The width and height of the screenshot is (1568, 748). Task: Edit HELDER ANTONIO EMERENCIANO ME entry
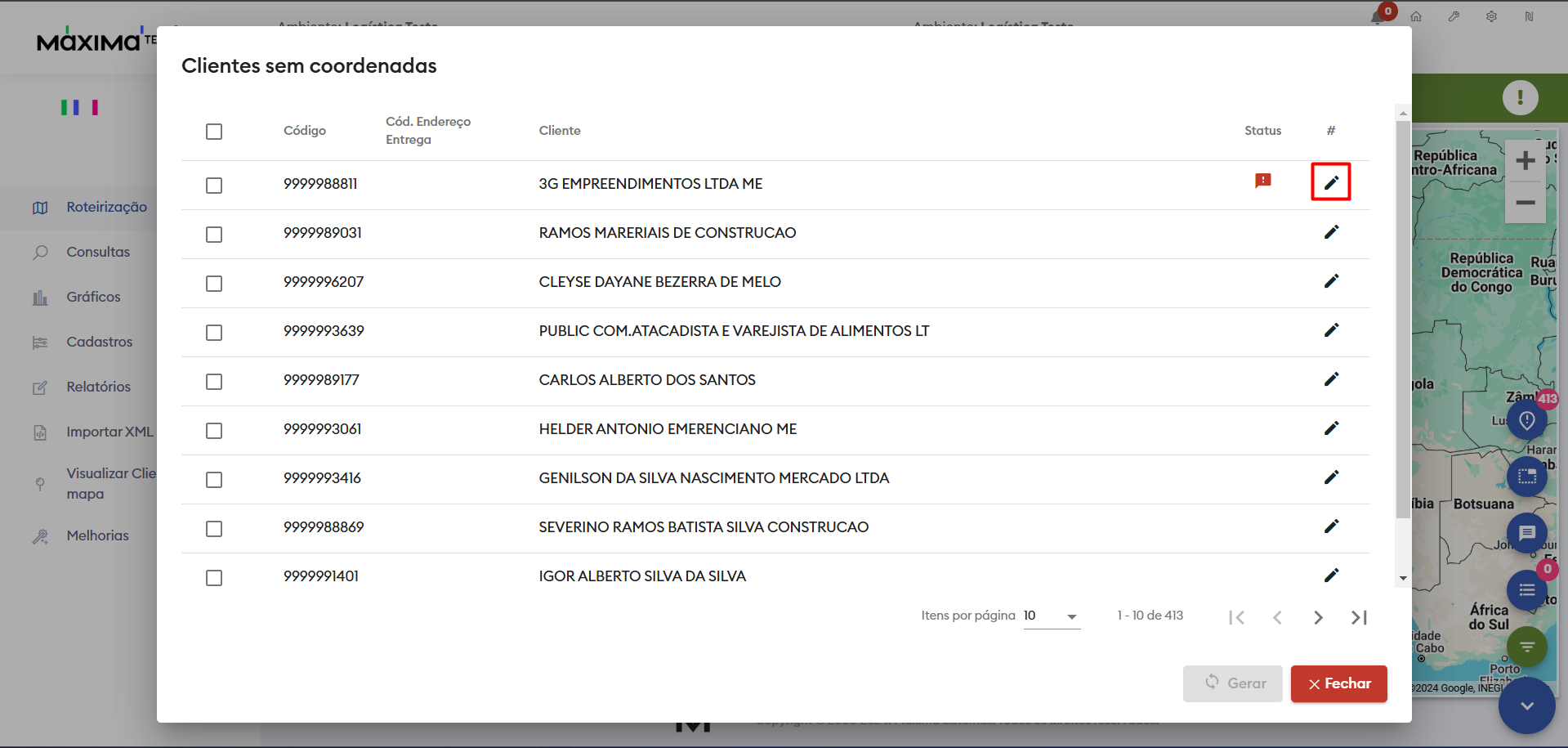click(1331, 428)
